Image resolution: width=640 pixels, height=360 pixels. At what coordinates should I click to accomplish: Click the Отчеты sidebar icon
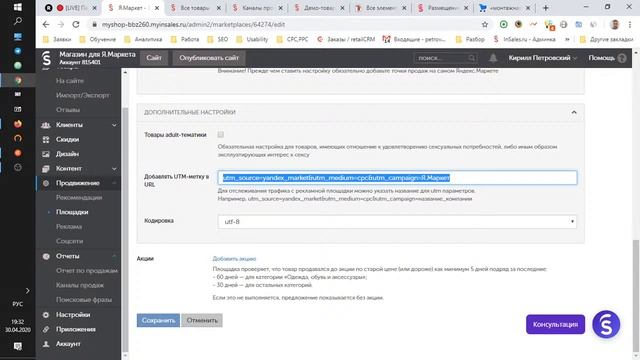(x=46, y=256)
